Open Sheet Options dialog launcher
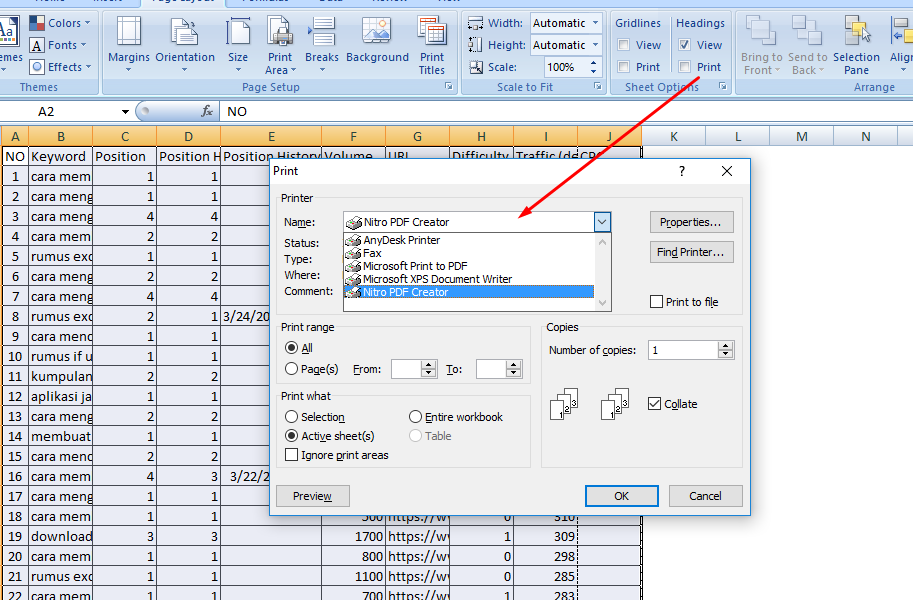The height and width of the screenshot is (600, 913). tap(723, 86)
